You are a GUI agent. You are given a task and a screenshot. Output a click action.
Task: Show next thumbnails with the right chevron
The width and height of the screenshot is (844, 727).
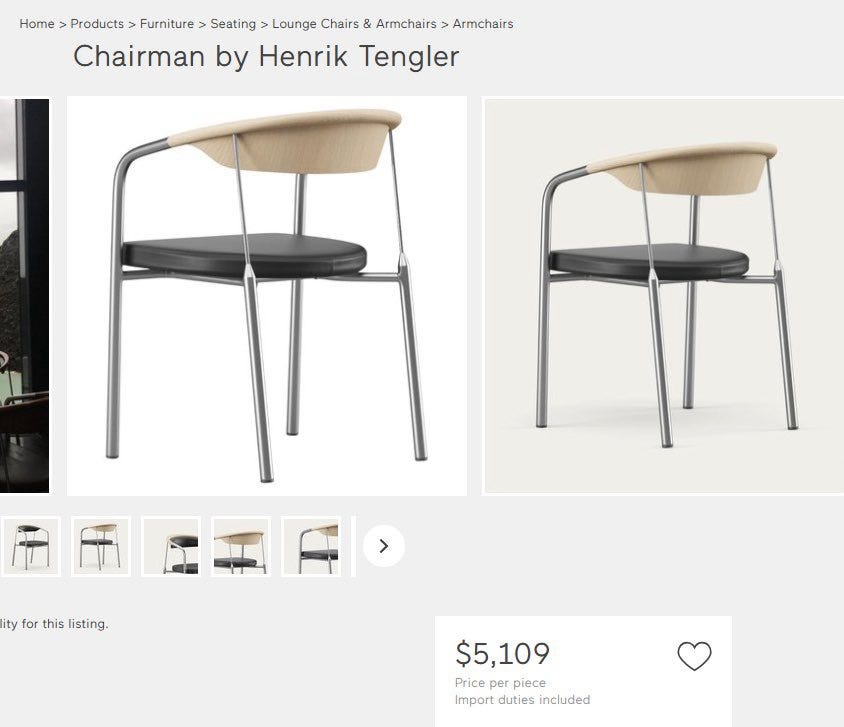click(384, 546)
